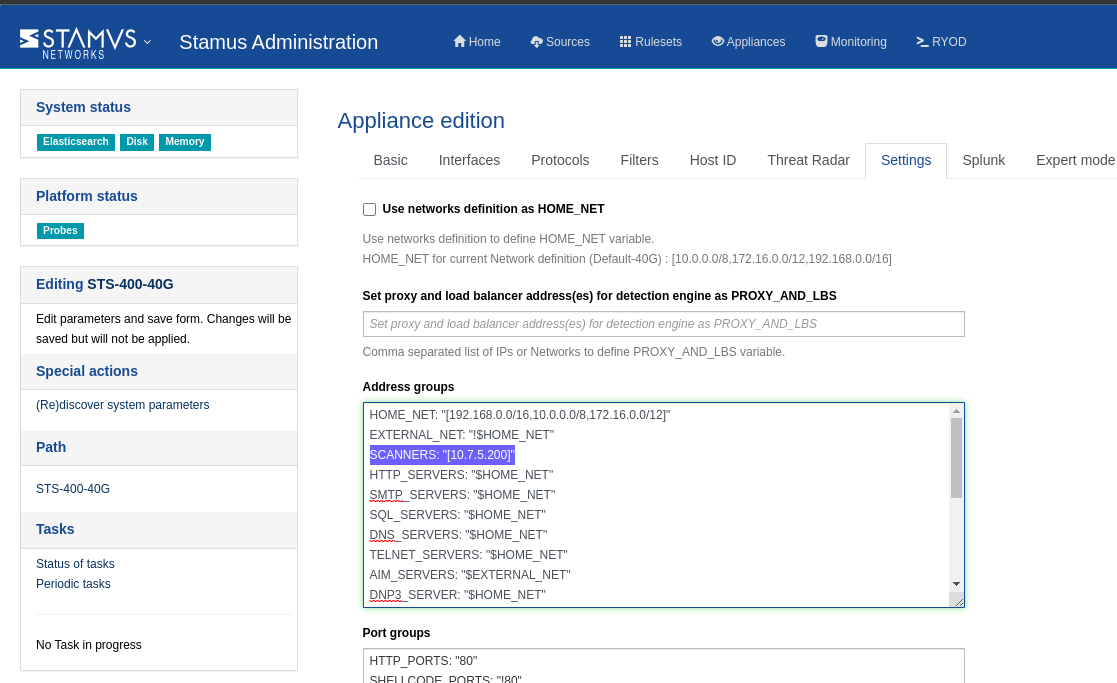Focus the PROXY_AND_LBS address input field
This screenshot has height=683, width=1117.
(x=663, y=324)
